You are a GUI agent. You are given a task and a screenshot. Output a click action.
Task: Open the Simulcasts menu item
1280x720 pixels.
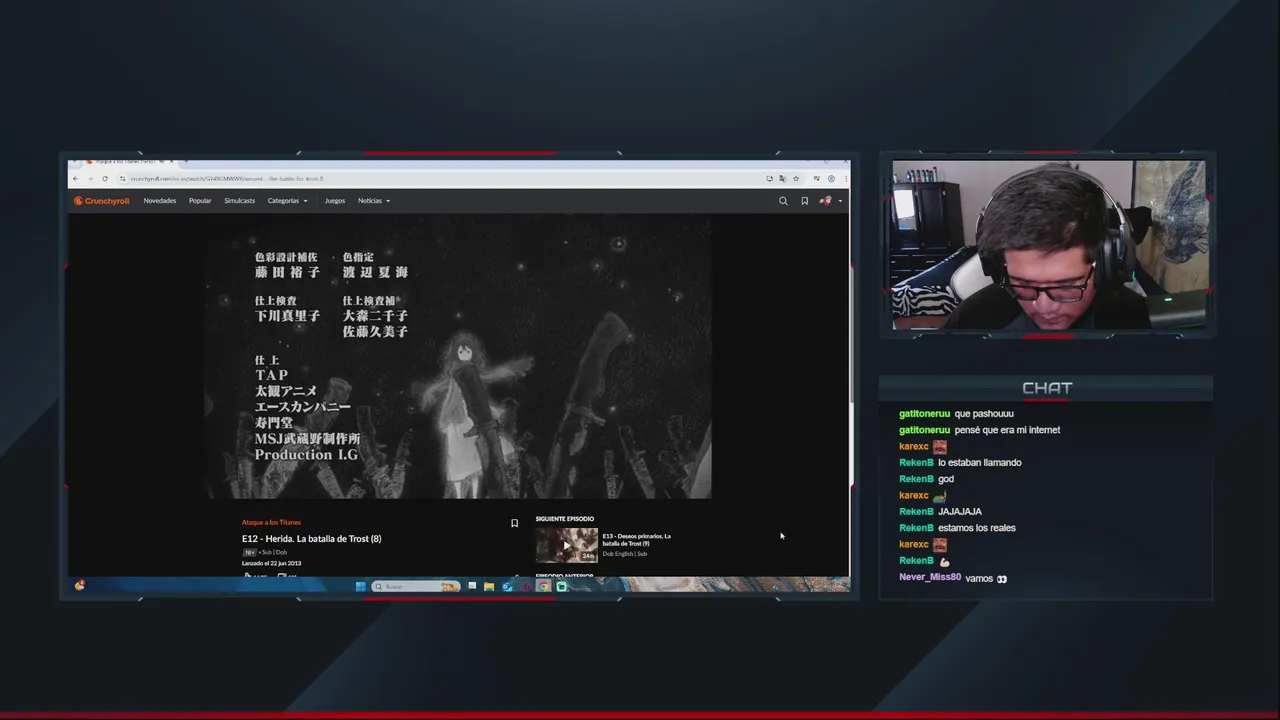(239, 201)
